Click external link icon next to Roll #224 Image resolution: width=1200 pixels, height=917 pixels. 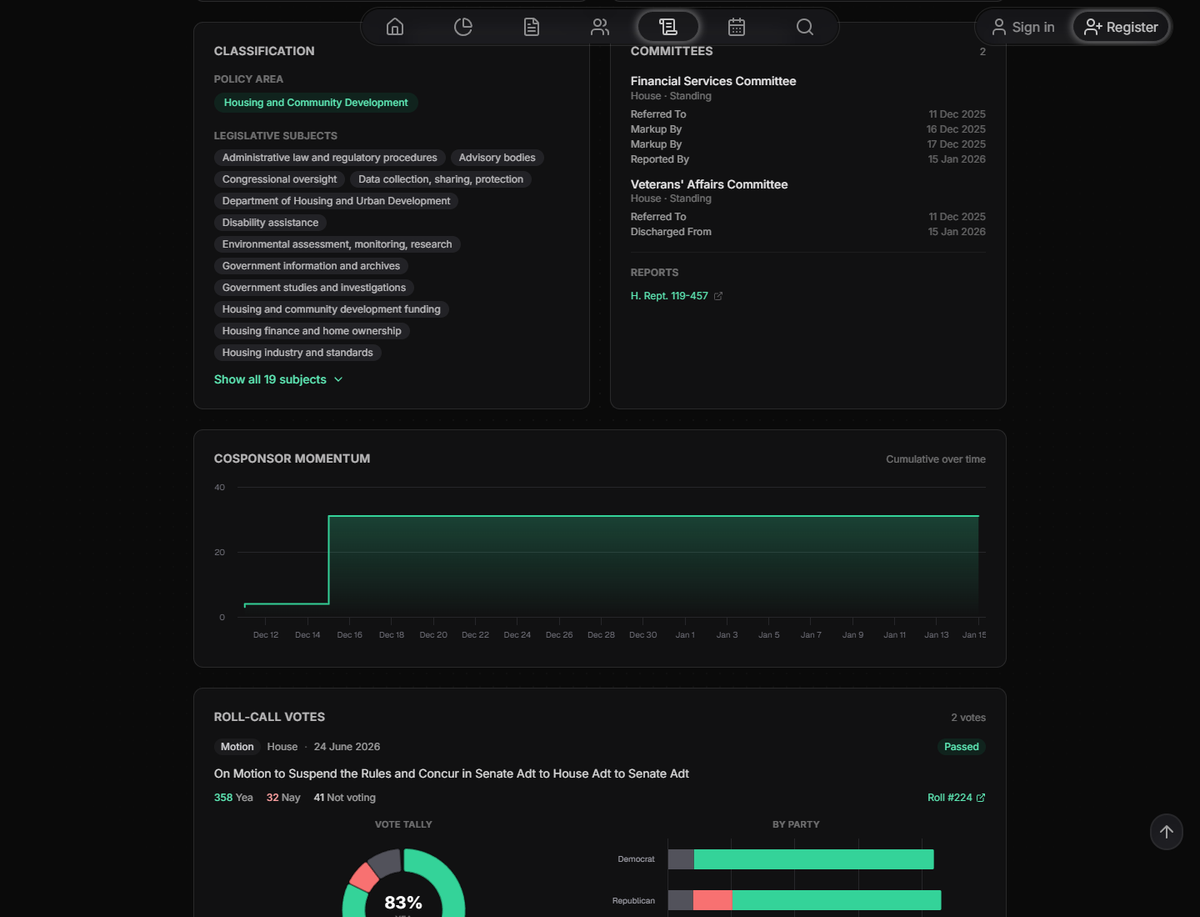tap(981, 798)
